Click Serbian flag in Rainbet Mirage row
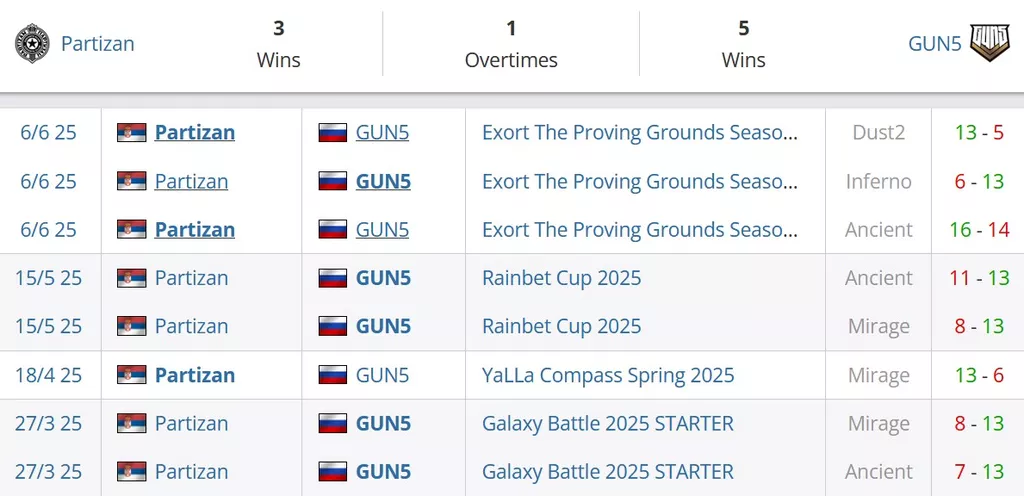The width and height of the screenshot is (1024, 496). 131,326
